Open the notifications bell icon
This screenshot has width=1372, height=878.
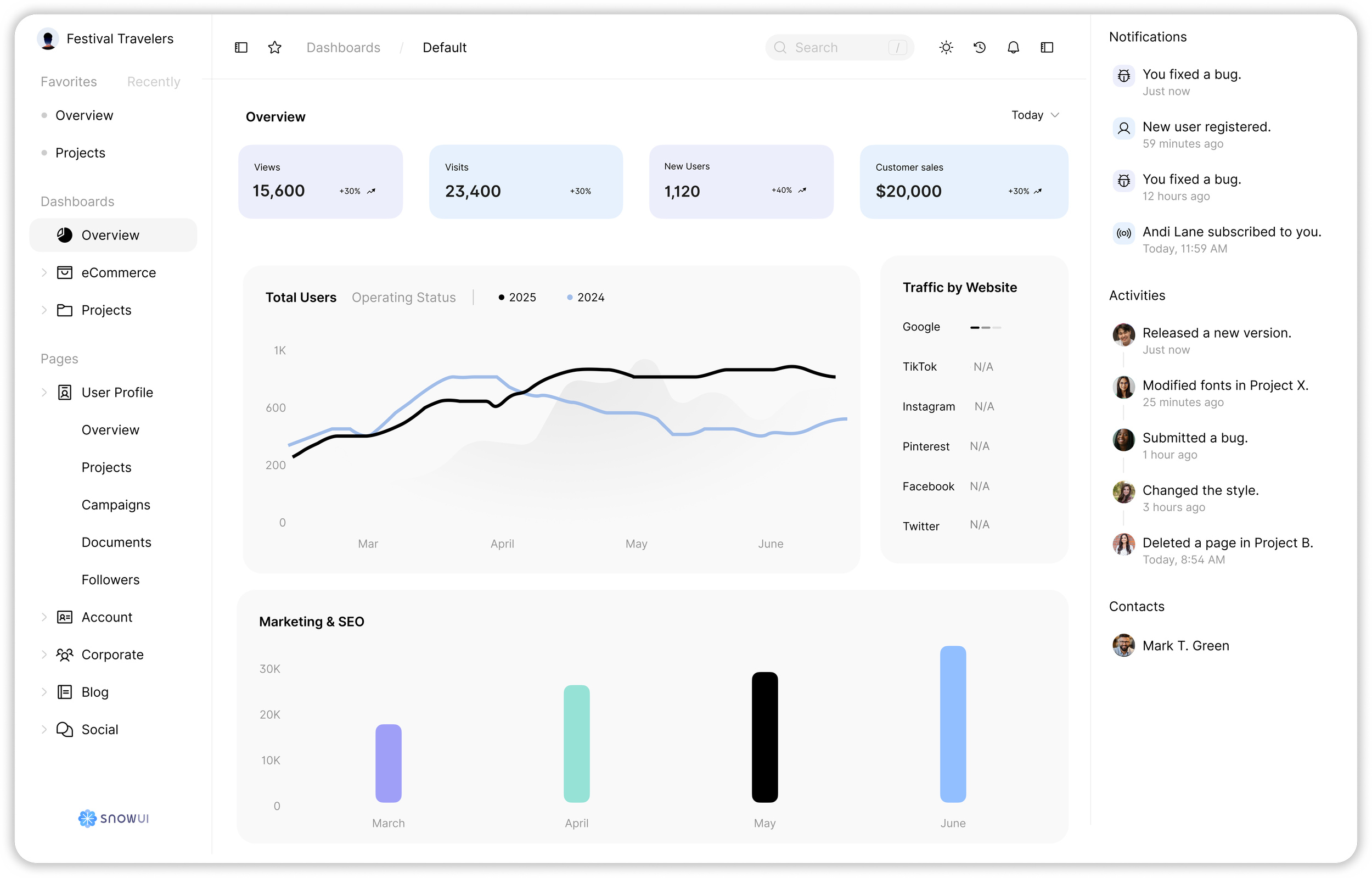point(1013,47)
